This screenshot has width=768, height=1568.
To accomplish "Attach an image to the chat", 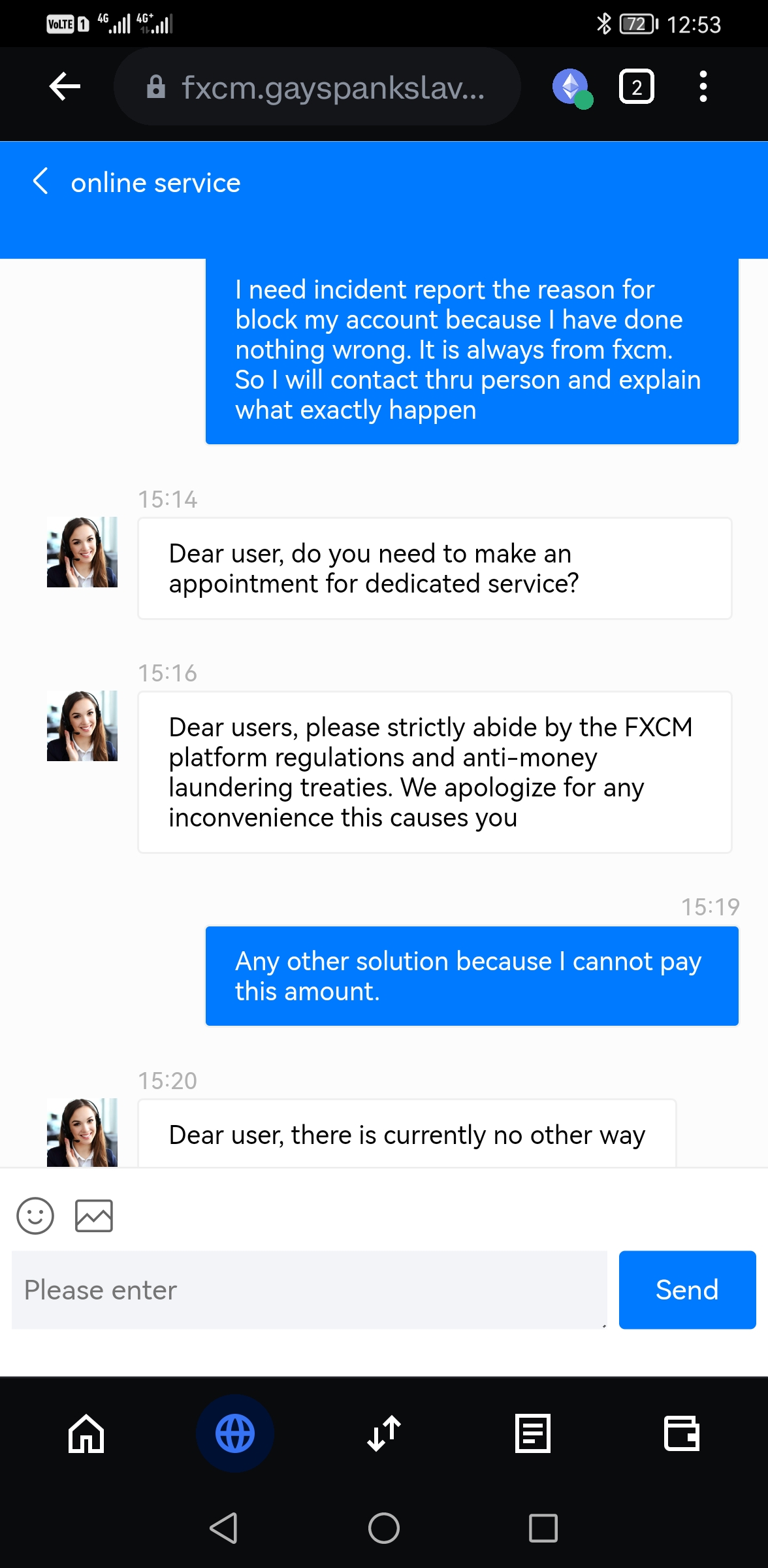I will pos(94,1216).
